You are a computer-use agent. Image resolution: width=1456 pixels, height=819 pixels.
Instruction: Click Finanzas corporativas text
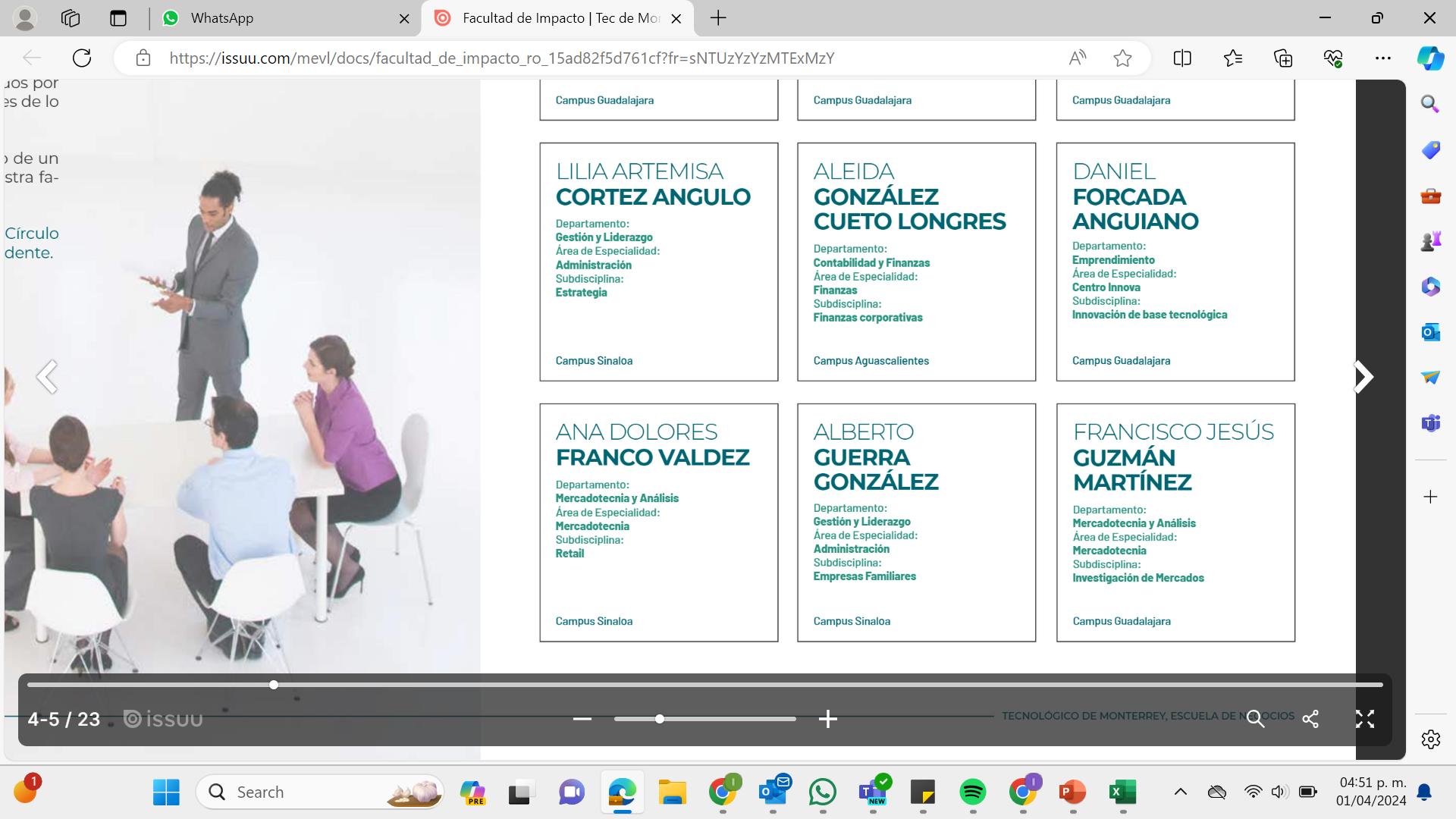(x=868, y=318)
